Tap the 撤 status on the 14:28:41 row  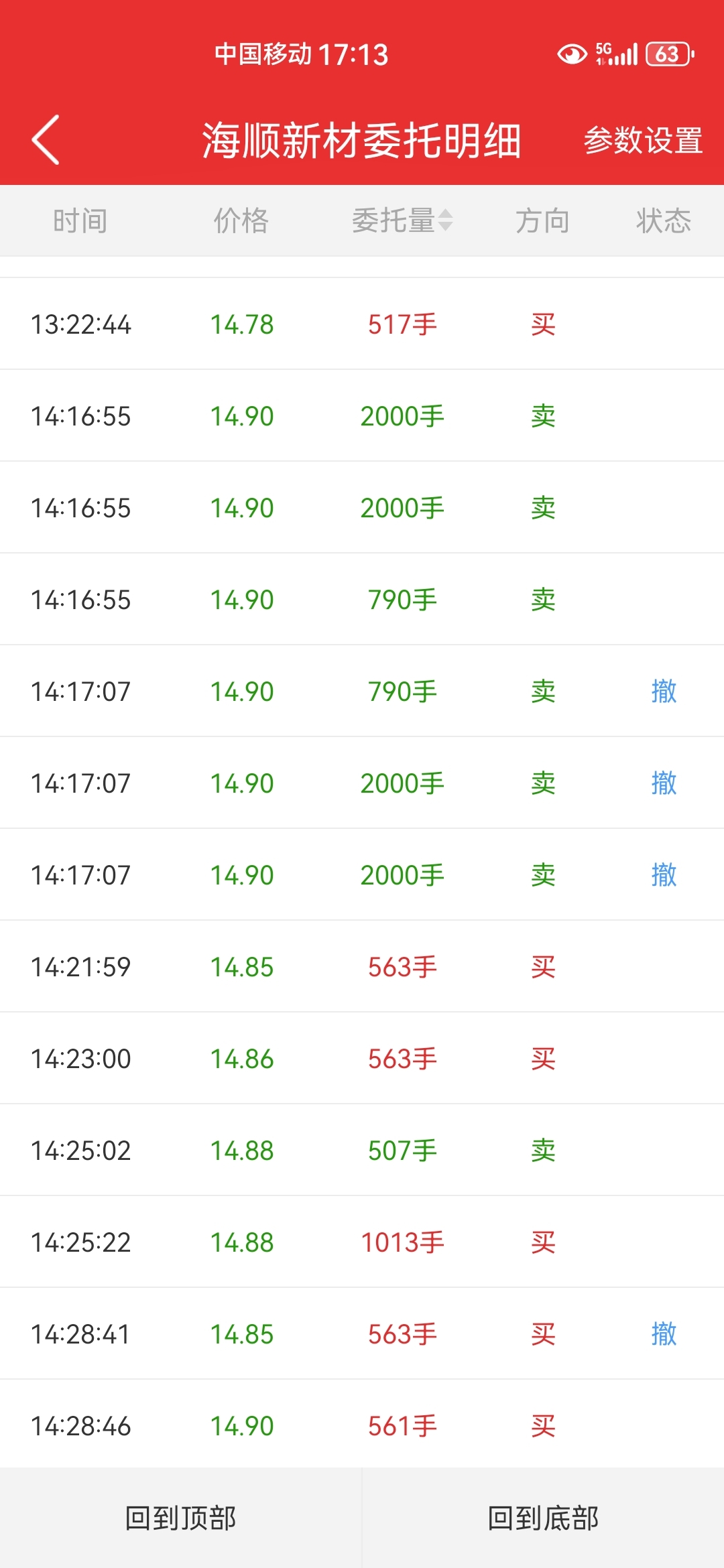coord(664,1333)
